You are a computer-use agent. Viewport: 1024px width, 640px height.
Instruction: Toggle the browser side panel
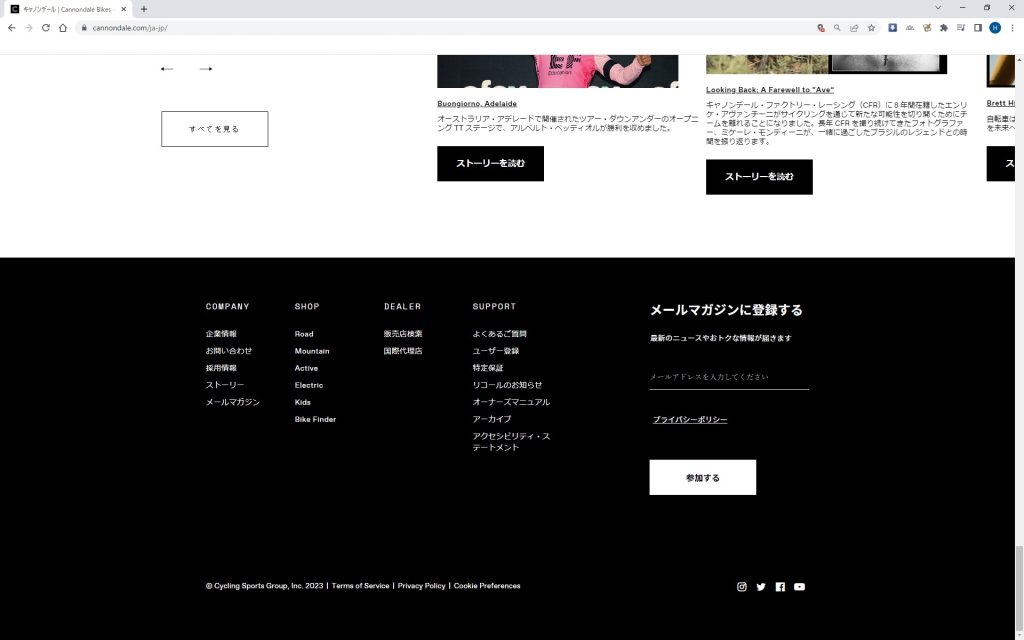click(x=978, y=28)
